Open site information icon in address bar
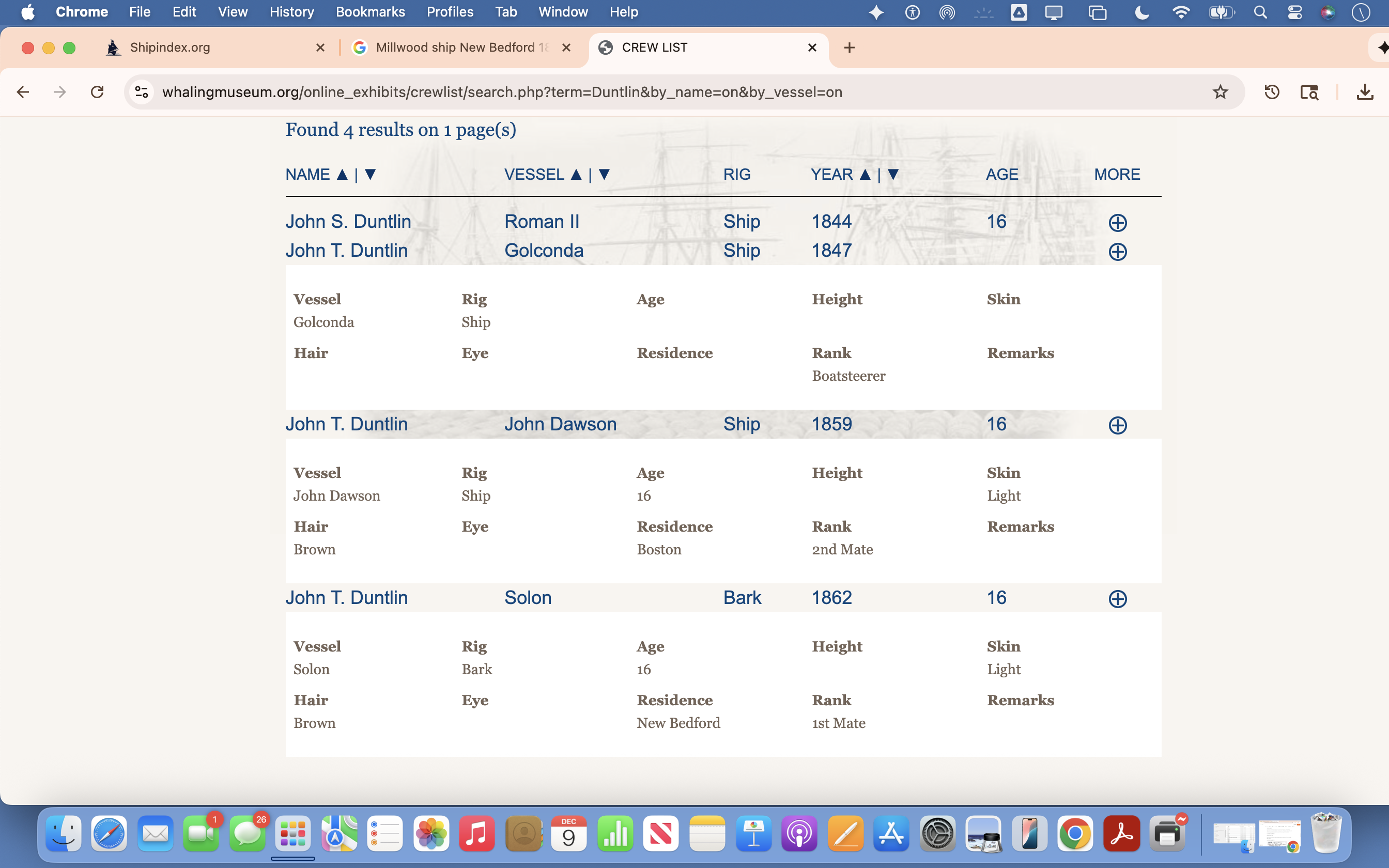The width and height of the screenshot is (1389, 868). (x=141, y=92)
